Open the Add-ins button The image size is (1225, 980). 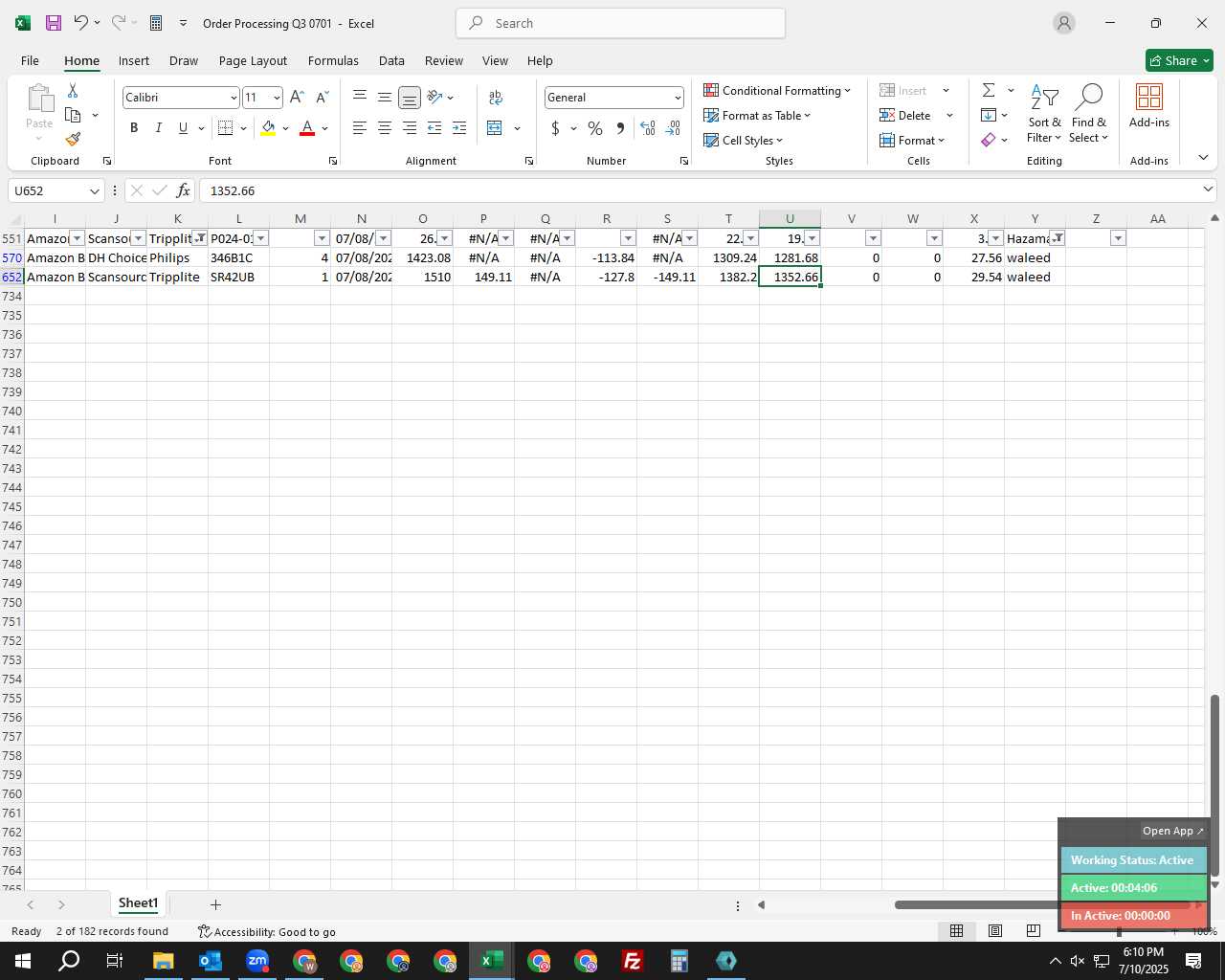tap(1149, 105)
